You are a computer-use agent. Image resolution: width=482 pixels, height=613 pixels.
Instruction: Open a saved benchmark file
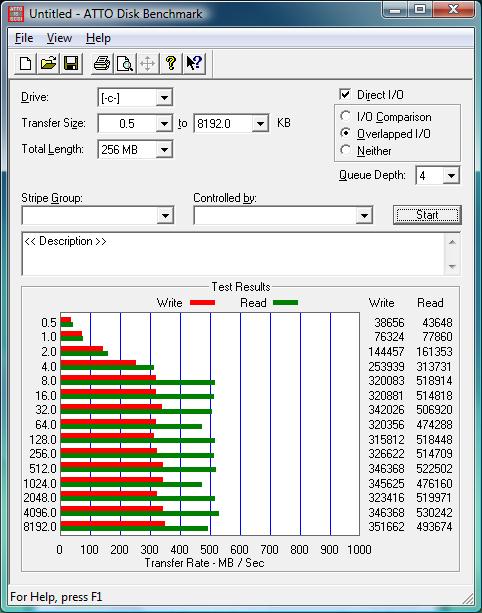pos(48,63)
